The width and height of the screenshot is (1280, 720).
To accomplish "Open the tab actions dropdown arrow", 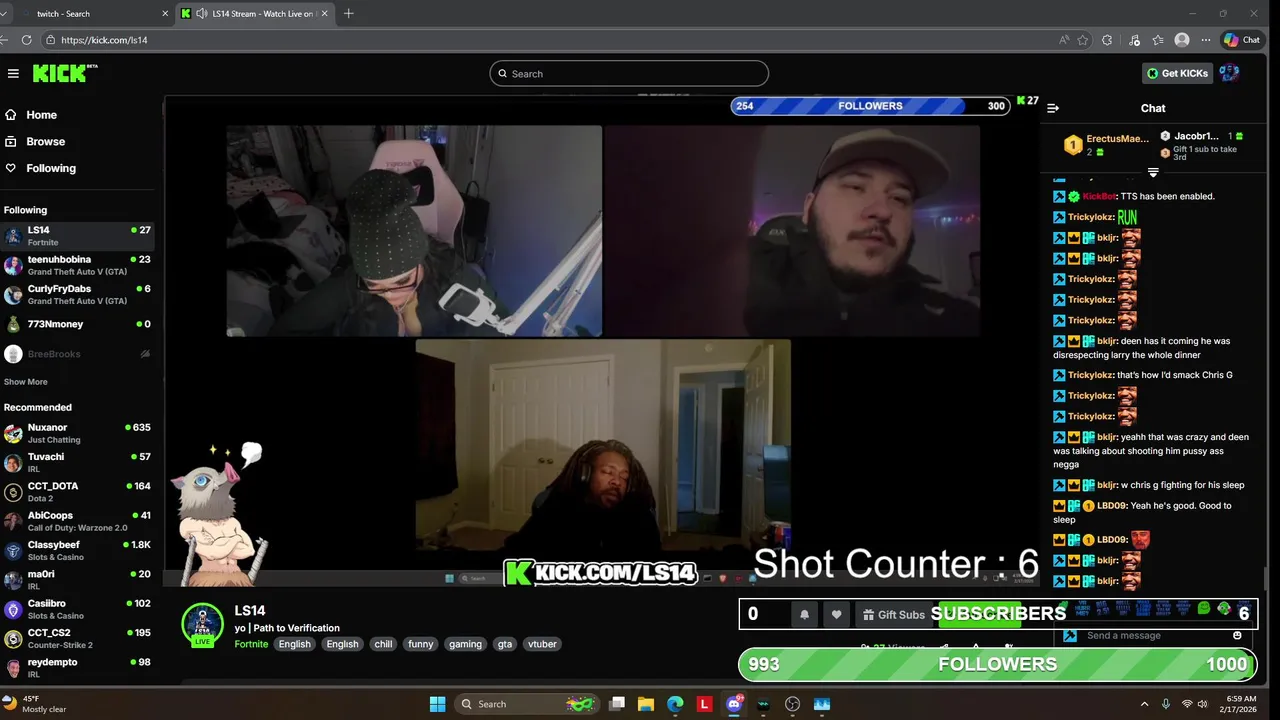I will pyautogui.click(x=4, y=14).
